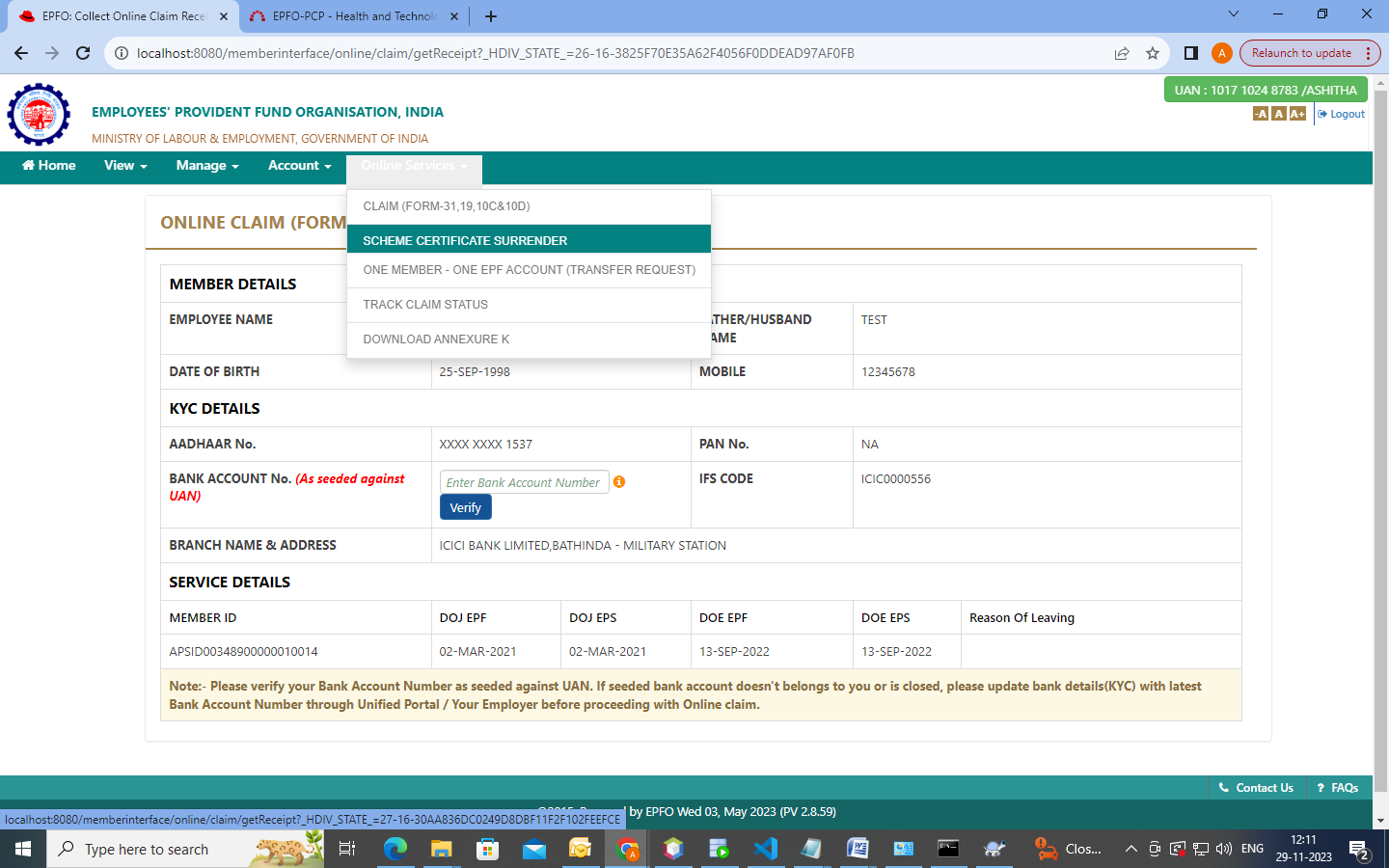Image resolution: width=1389 pixels, height=868 pixels.
Task: Click the mobile number 12345678
Action: pyautogui.click(x=888, y=372)
